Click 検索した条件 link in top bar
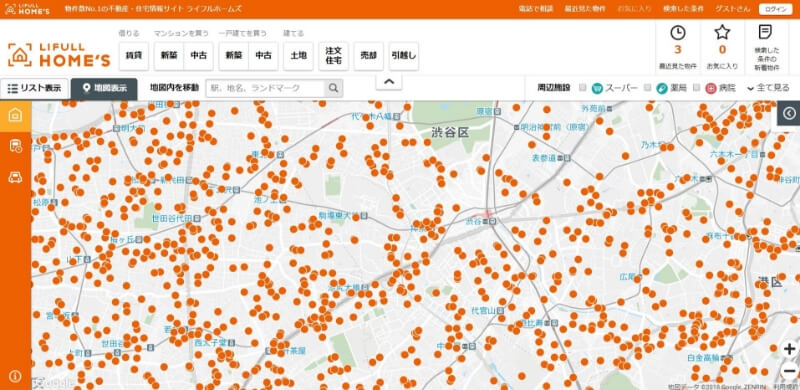 [x=683, y=9]
